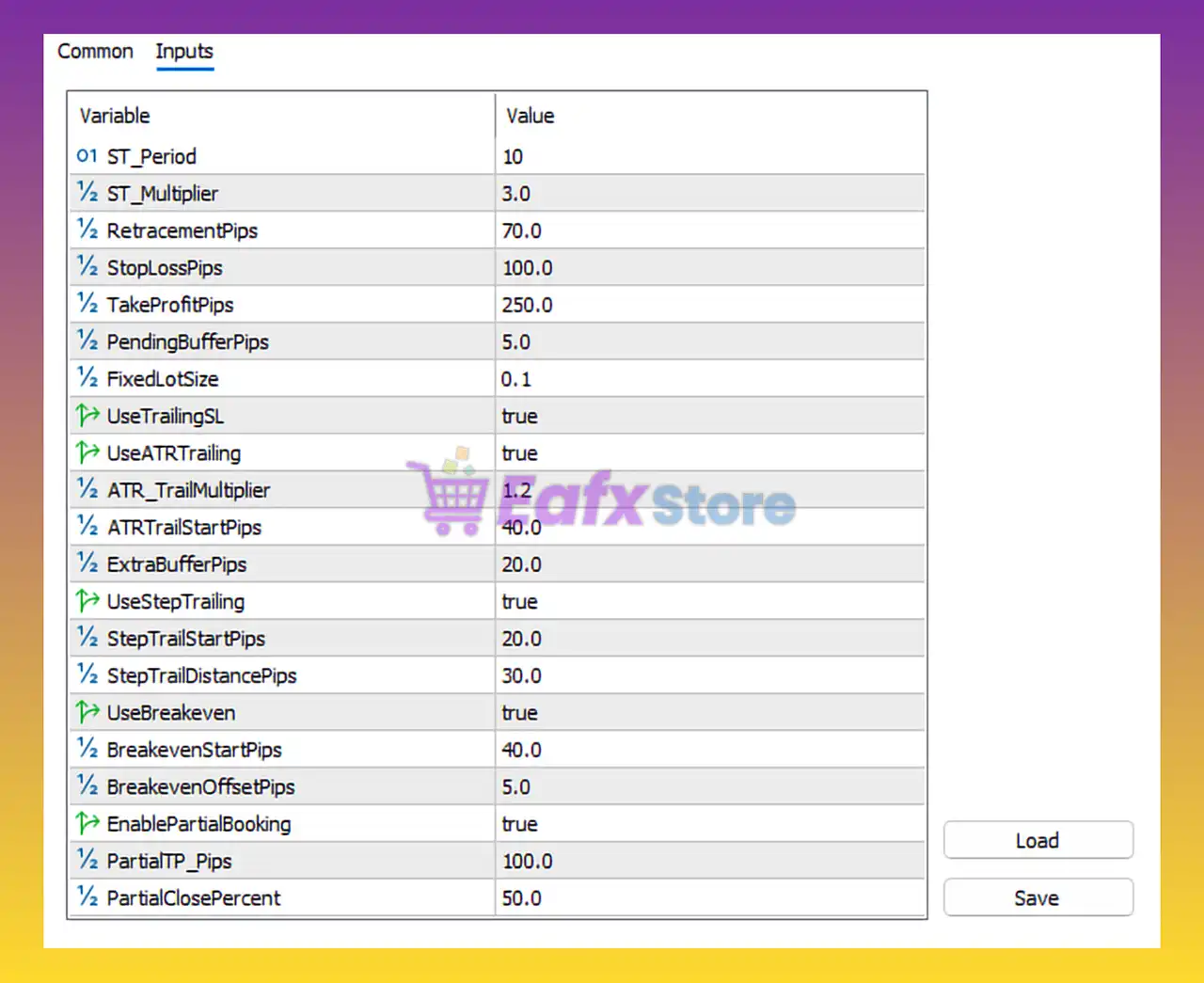Click the boolean arrow icon beside UseTrailingSL
The width and height of the screenshot is (1204, 983).
87,416
